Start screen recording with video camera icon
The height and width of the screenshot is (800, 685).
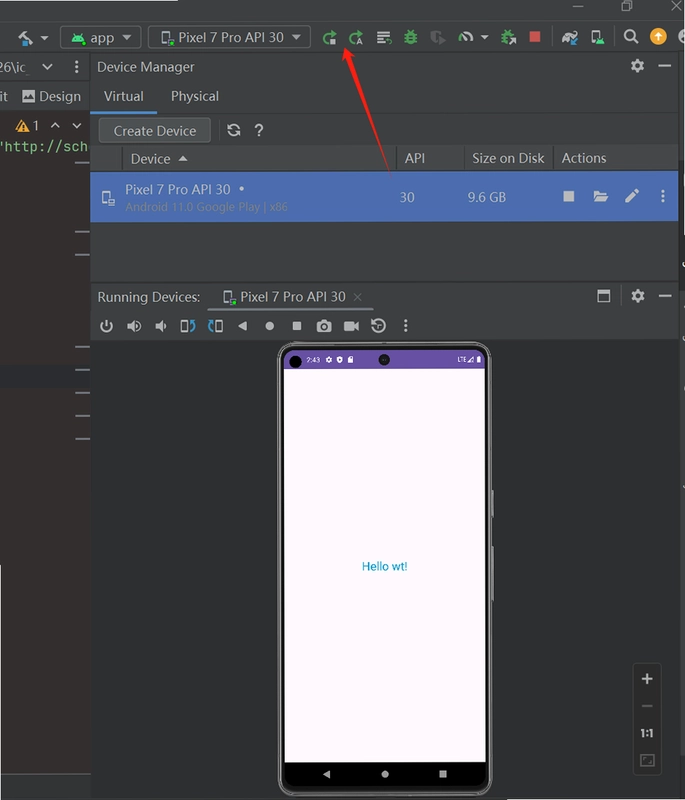(x=351, y=326)
